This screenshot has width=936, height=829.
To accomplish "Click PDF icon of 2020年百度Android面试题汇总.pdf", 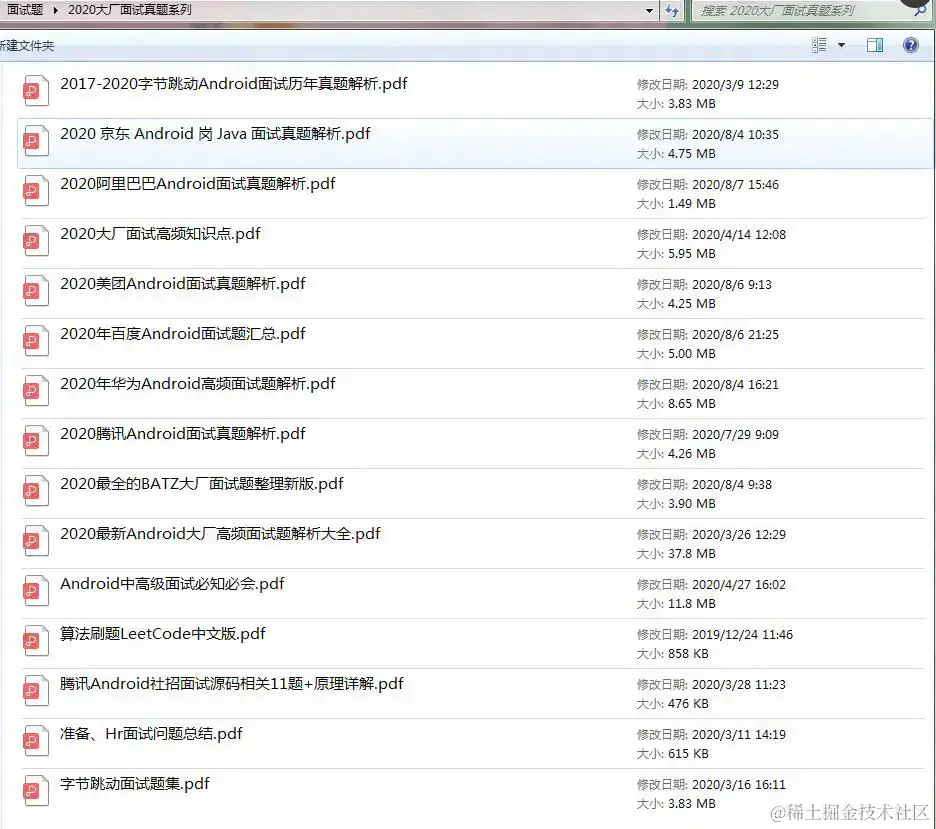I will click(x=35, y=341).
